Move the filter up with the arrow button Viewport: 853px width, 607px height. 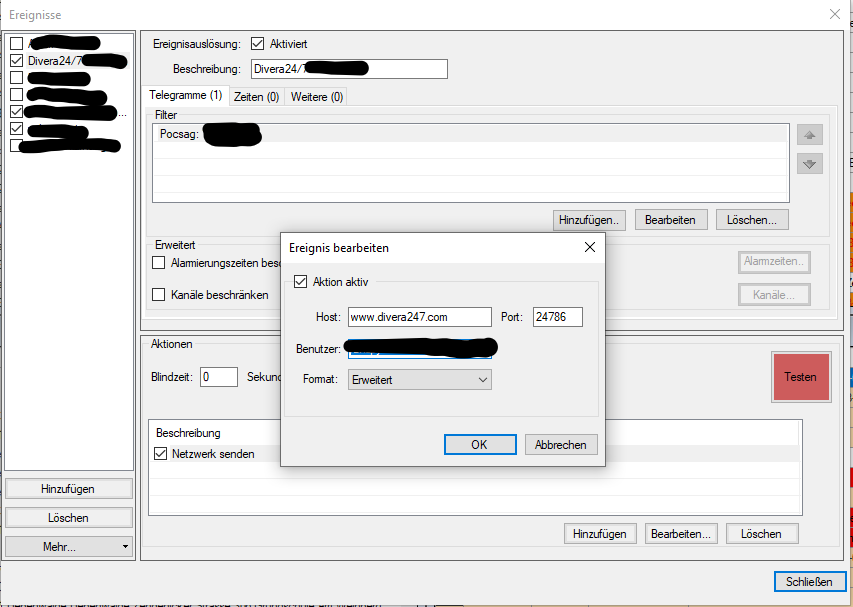point(809,135)
